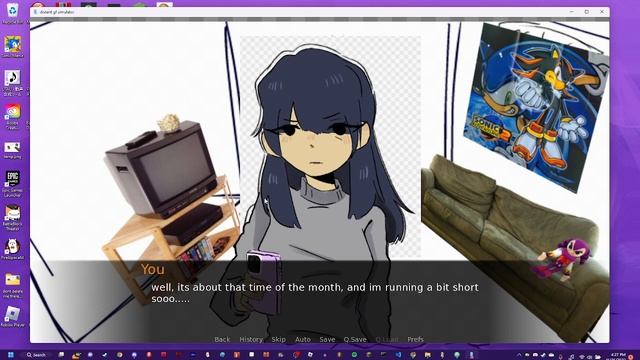Toggle Skip in the game quick menu
The image size is (640, 360).
(278, 339)
